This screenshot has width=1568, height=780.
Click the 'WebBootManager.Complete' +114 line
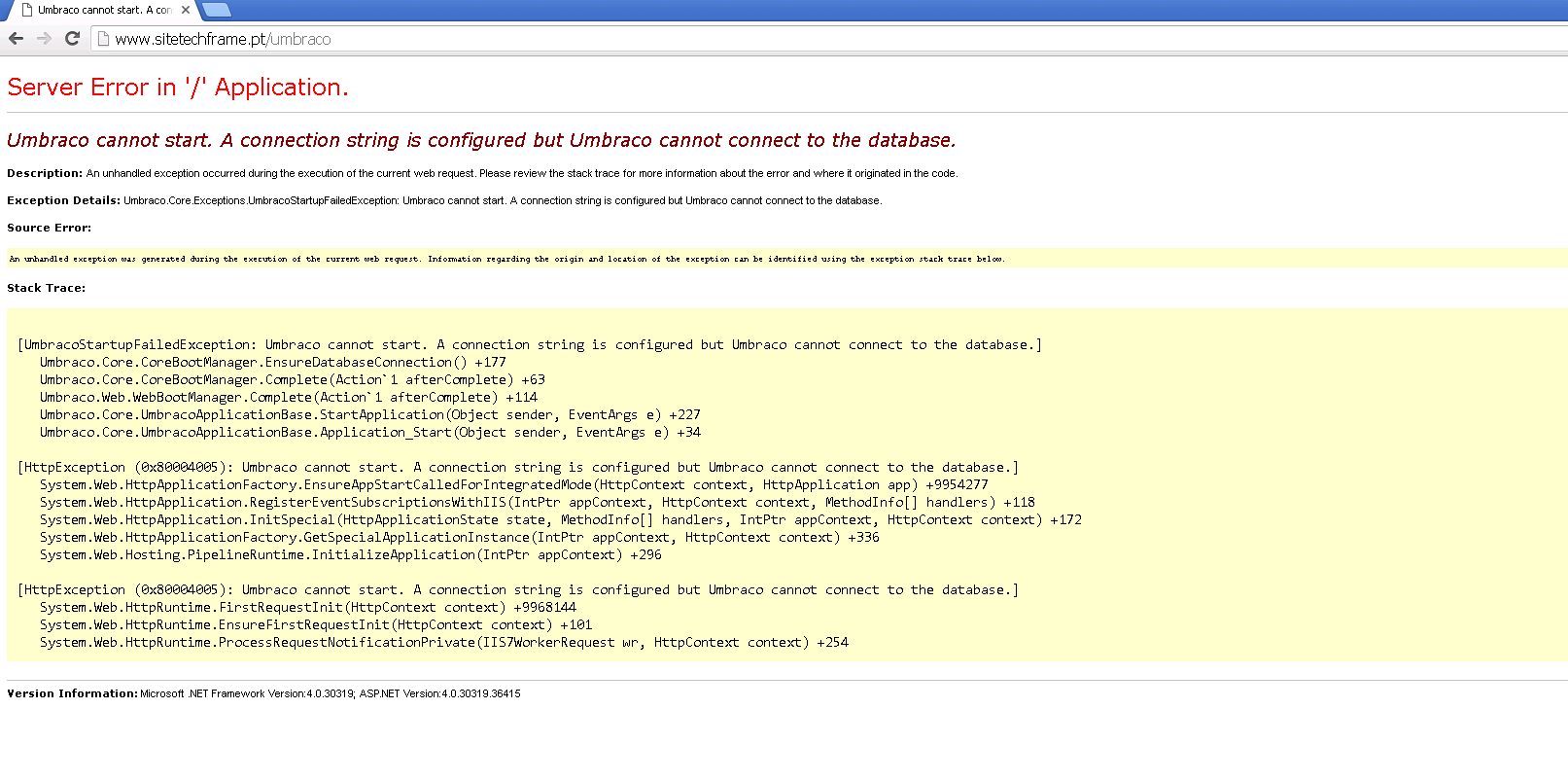pyautogui.click(x=289, y=398)
